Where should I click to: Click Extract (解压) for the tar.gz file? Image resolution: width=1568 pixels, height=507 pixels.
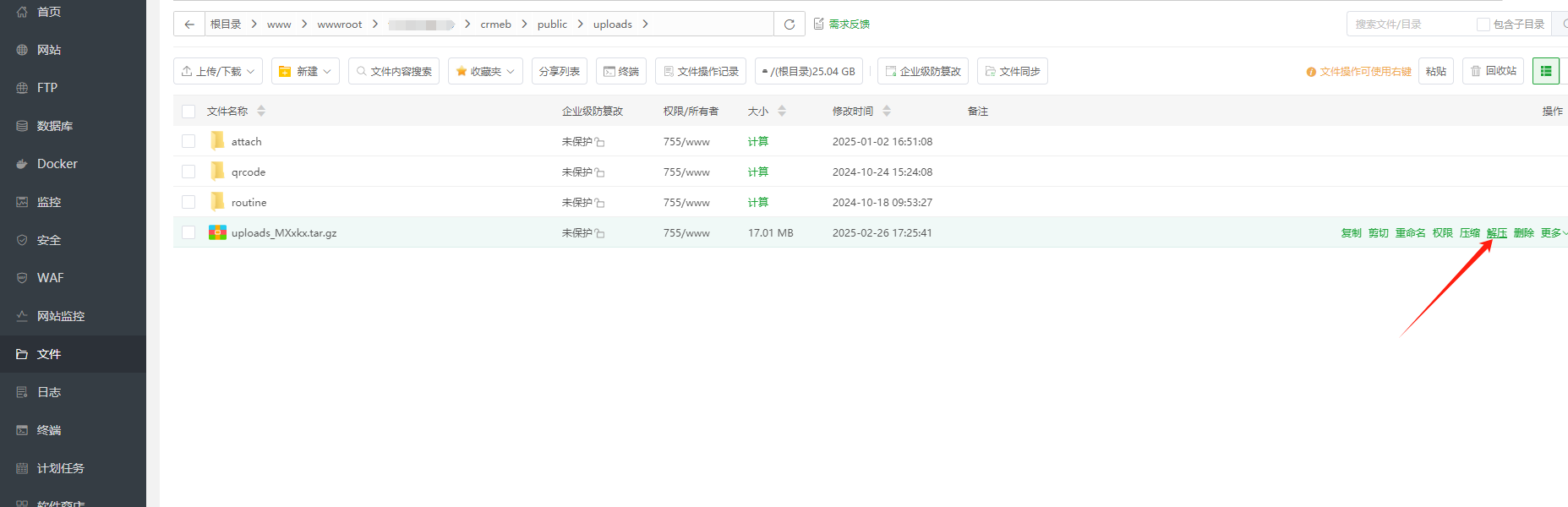tap(1496, 233)
